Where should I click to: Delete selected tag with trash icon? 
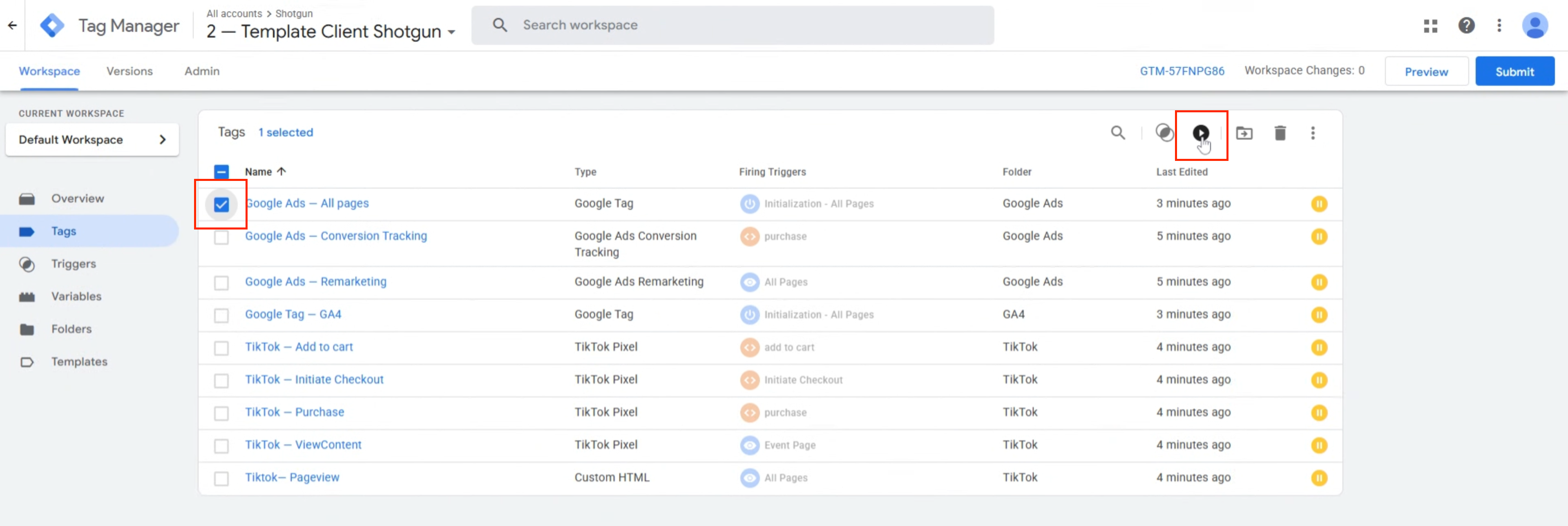(1280, 133)
